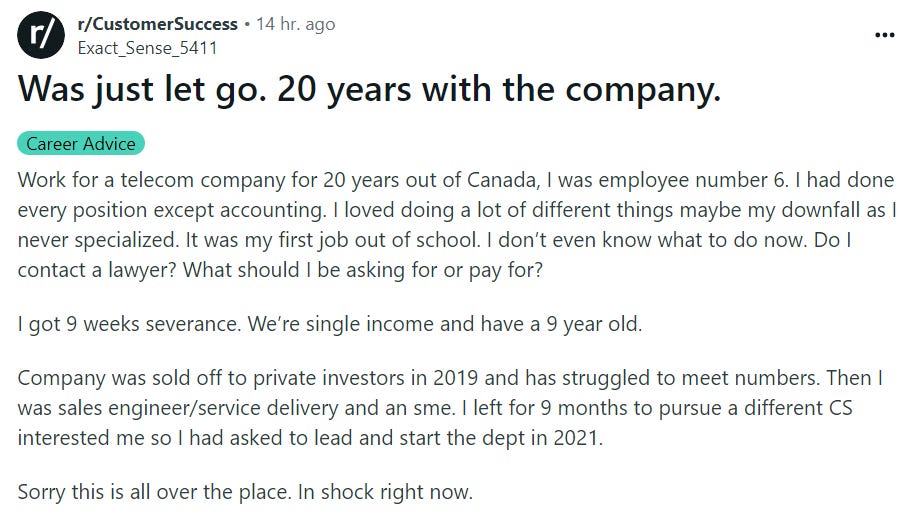Click the paragraph beginning 'Work for a telecom'
921x526 pixels.
coord(457,225)
